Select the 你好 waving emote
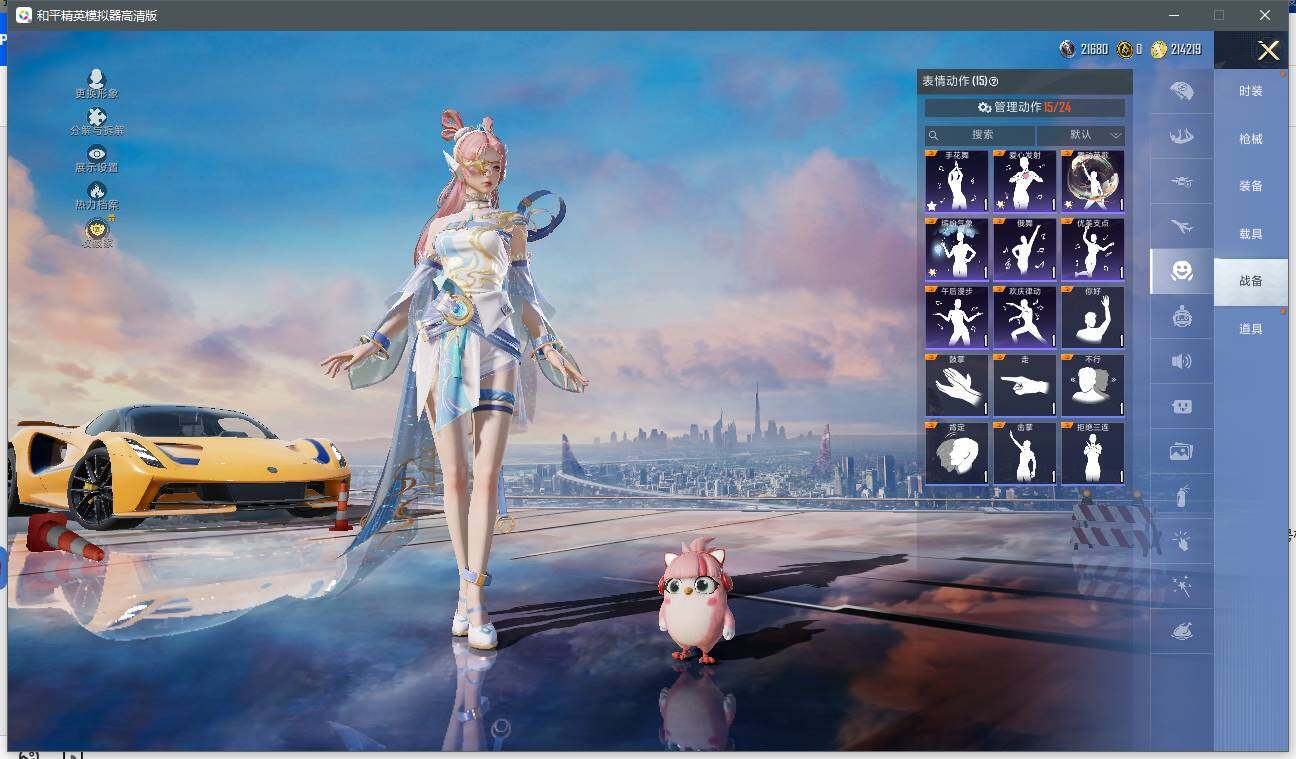The height and width of the screenshot is (759, 1296). (x=1093, y=317)
